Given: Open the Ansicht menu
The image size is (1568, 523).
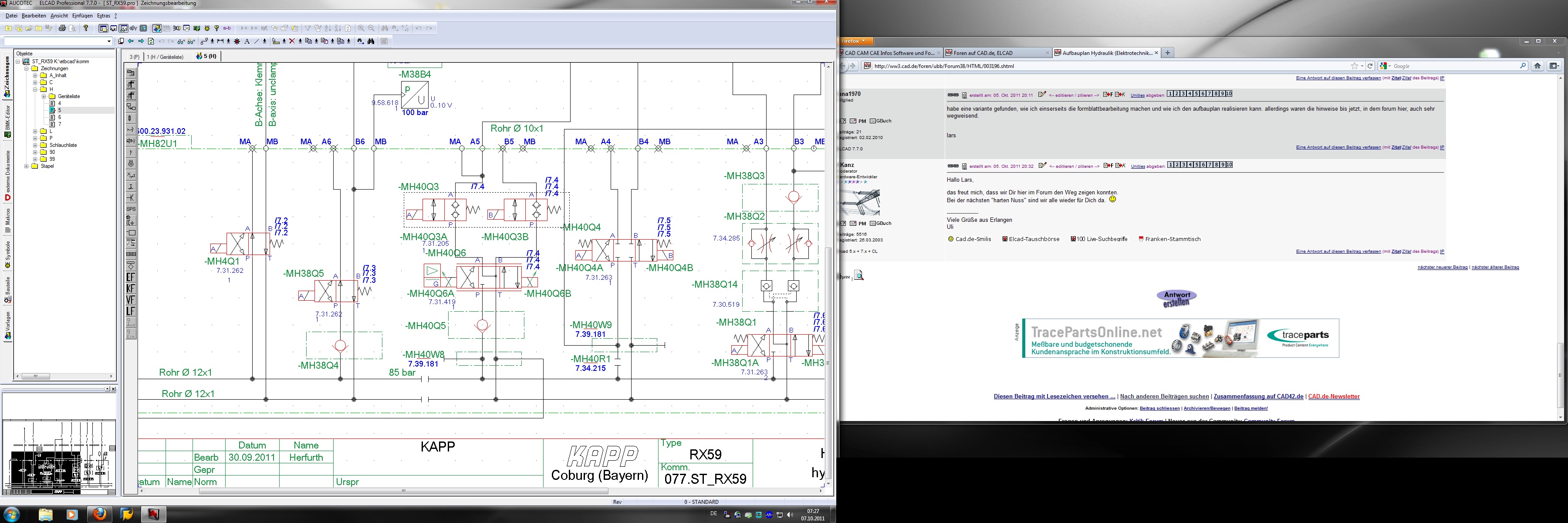Looking at the screenshot, I should coord(59,16).
